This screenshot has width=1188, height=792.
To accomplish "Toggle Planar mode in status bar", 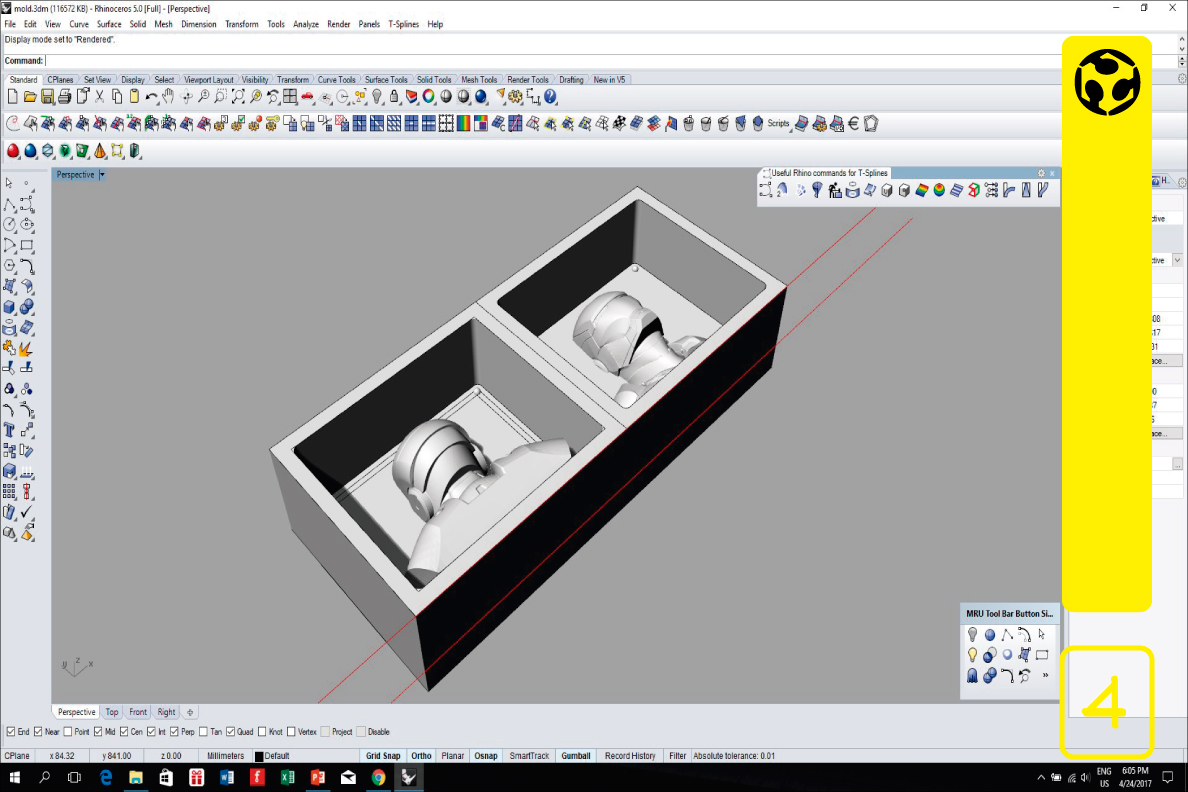I will (x=452, y=756).
